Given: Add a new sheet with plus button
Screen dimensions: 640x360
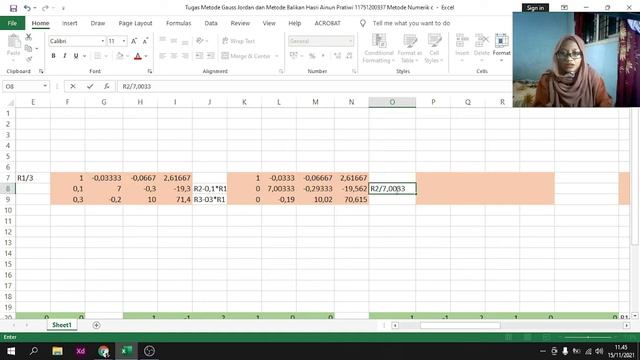Looking at the screenshot, I should pyautogui.click(x=96, y=325).
